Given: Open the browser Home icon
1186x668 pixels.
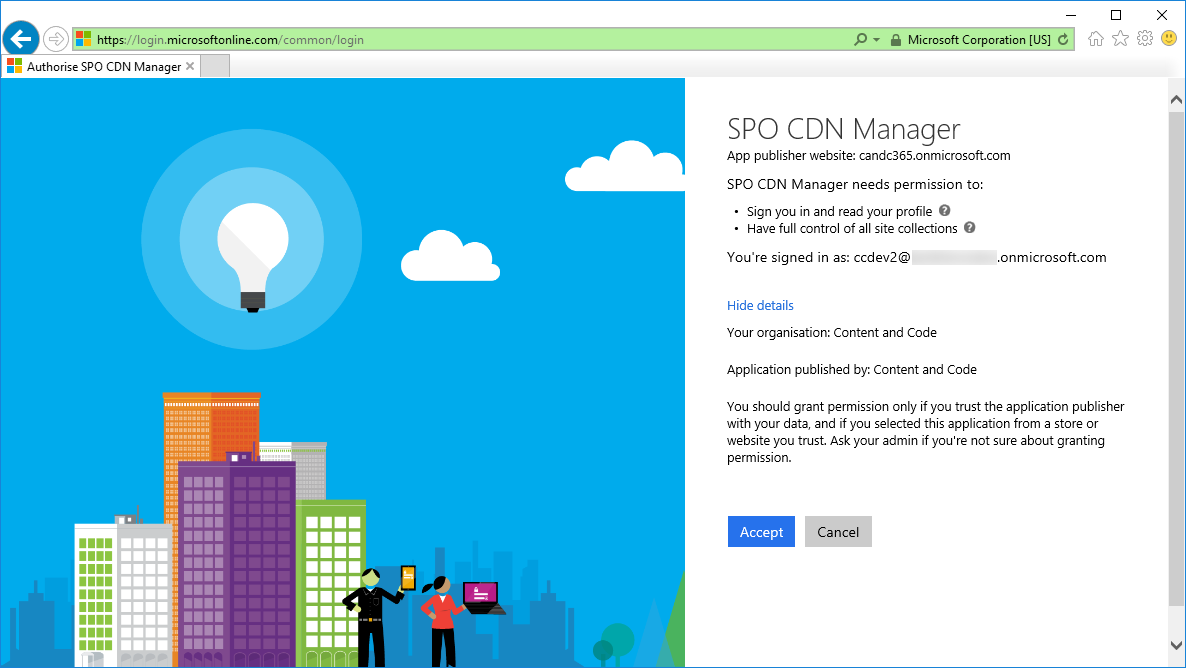Looking at the screenshot, I should [x=1096, y=39].
